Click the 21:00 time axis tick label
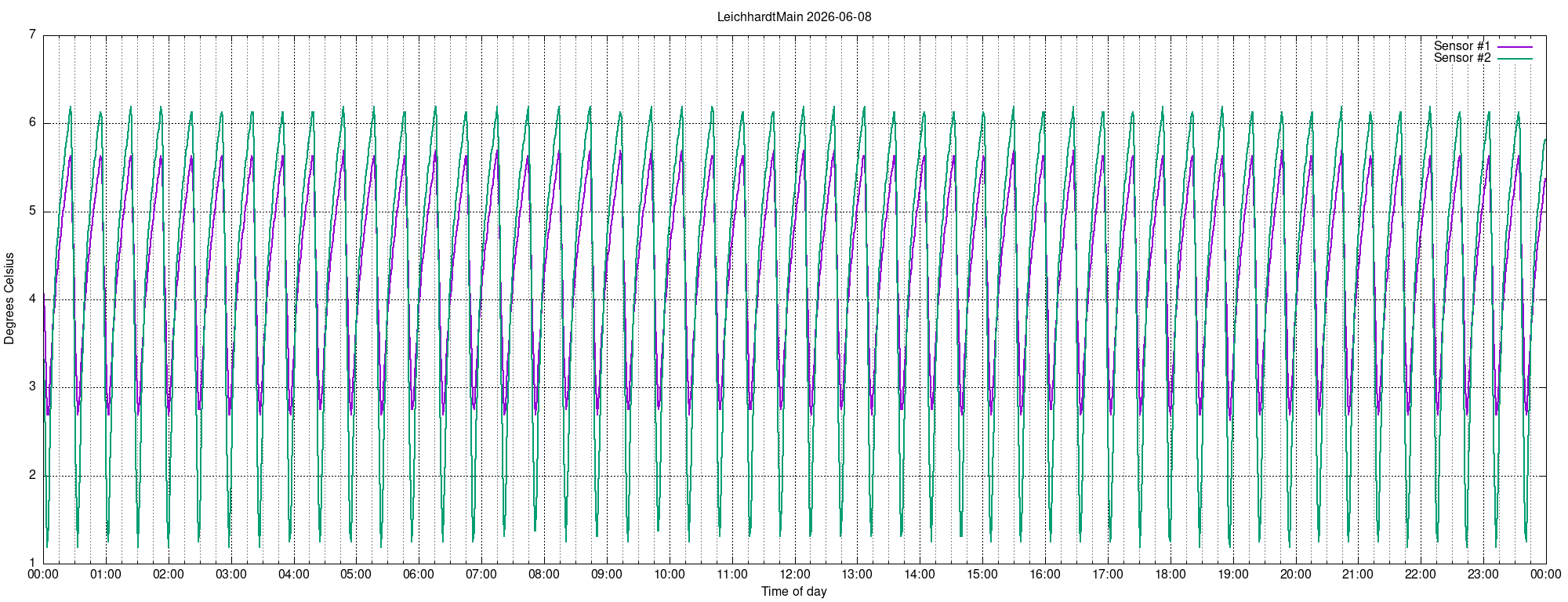This screenshot has height=602, width=1568. click(1358, 574)
